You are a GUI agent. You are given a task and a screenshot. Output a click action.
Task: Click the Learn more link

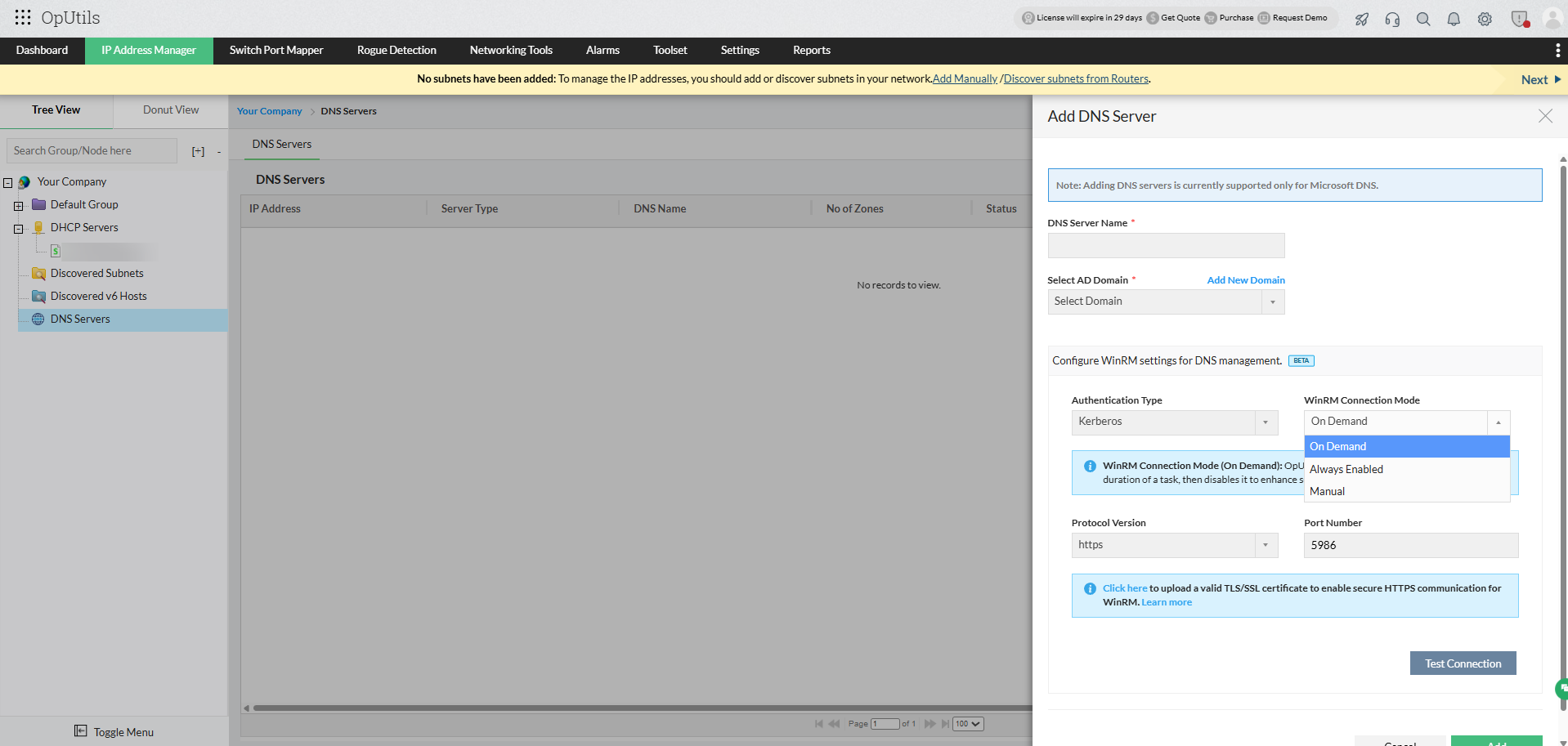[x=1167, y=603]
